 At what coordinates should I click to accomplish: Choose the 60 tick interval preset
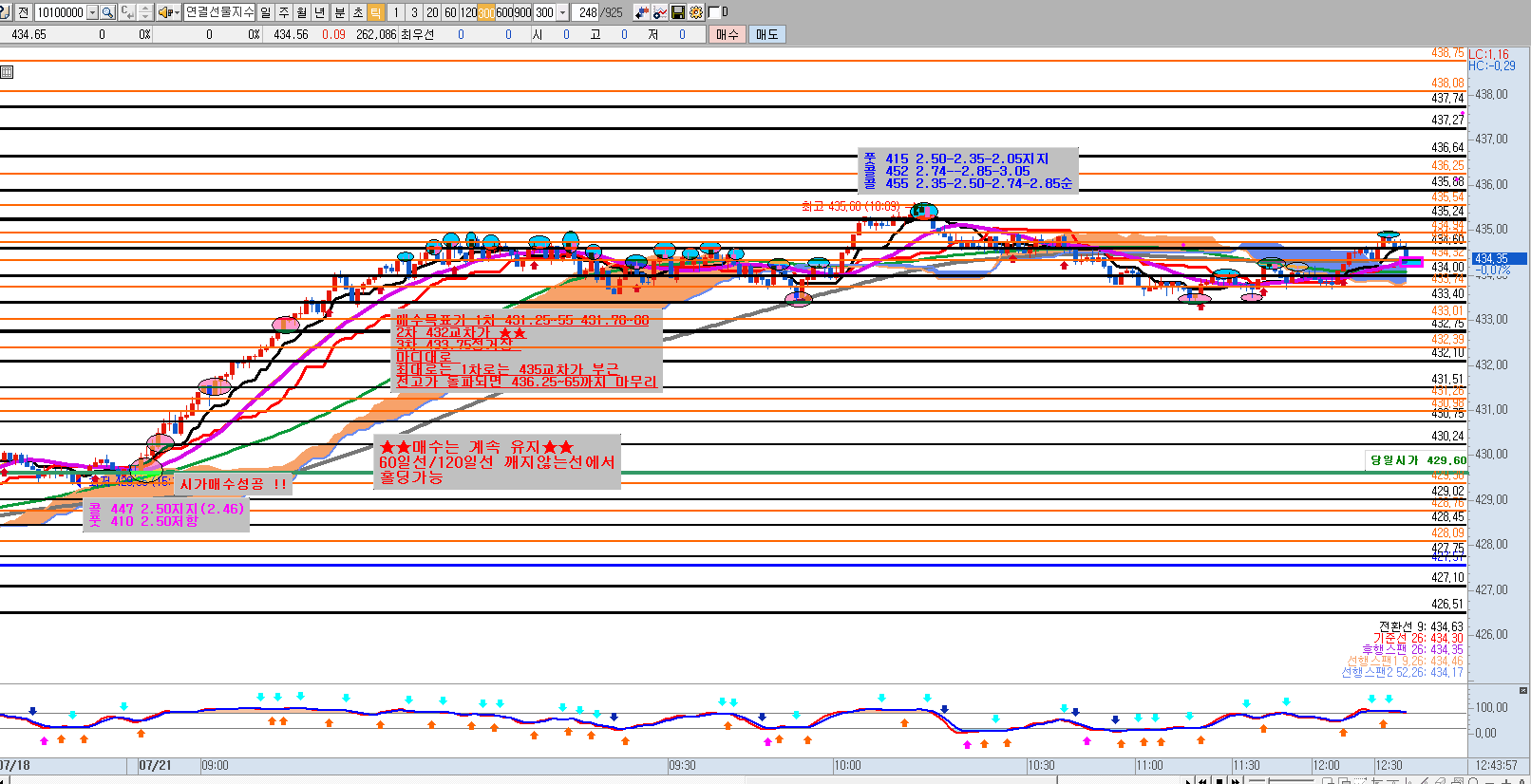coord(450,12)
